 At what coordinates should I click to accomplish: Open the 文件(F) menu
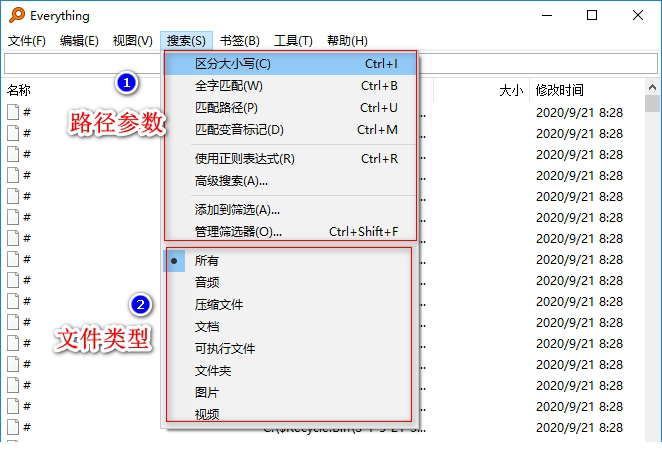(27, 41)
